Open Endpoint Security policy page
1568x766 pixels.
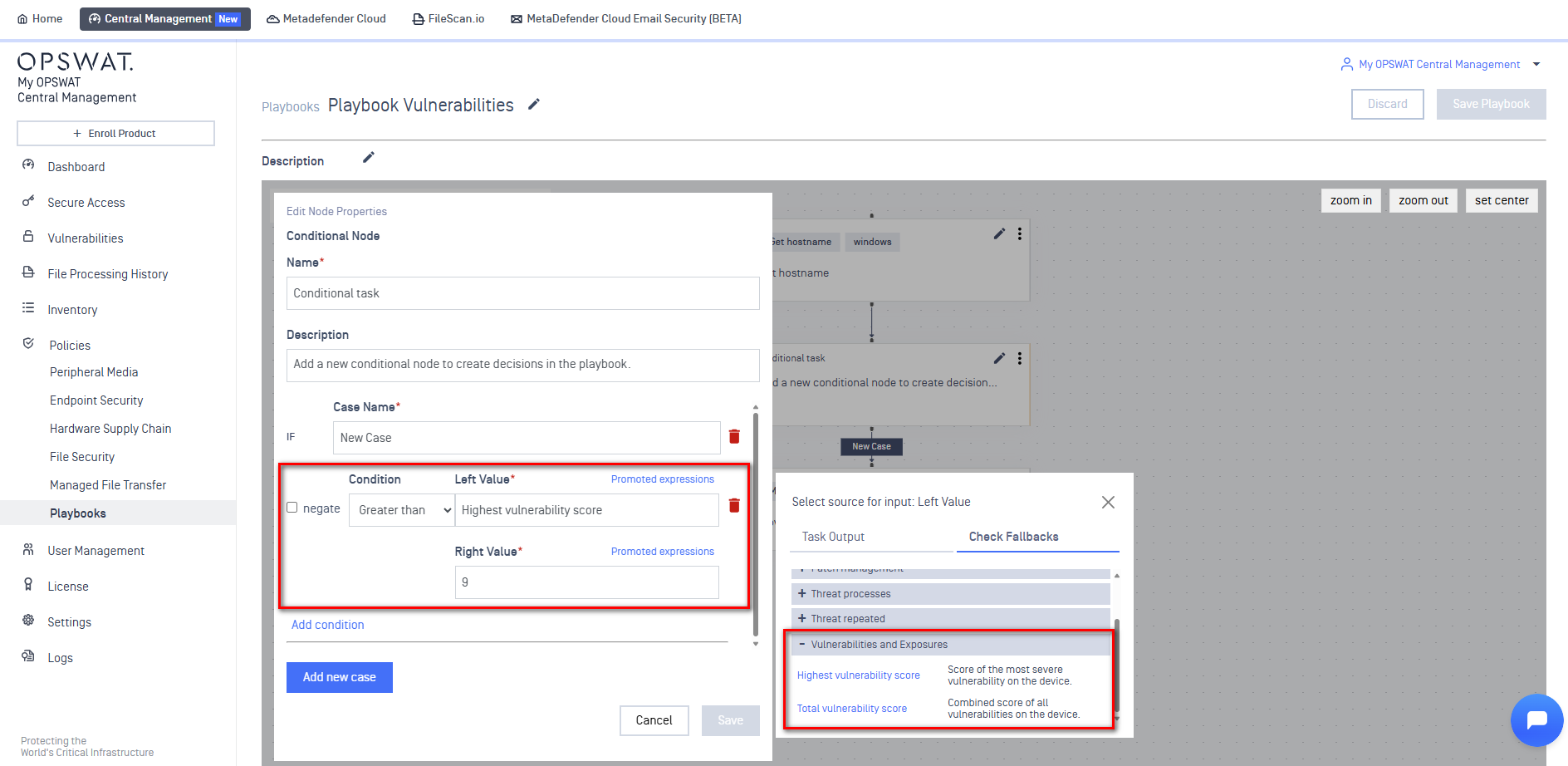pyautogui.click(x=96, y=400)
